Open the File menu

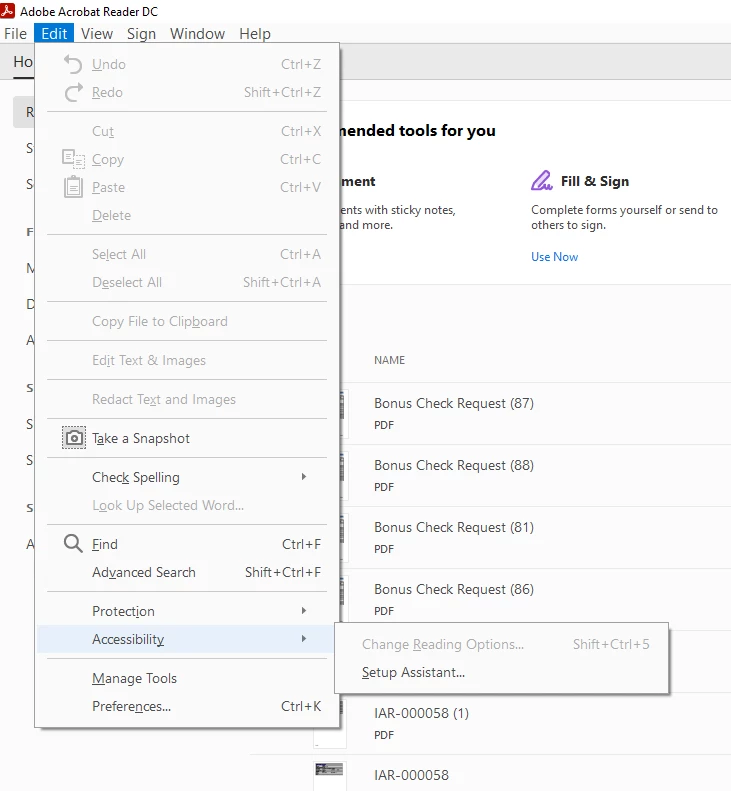16,34
